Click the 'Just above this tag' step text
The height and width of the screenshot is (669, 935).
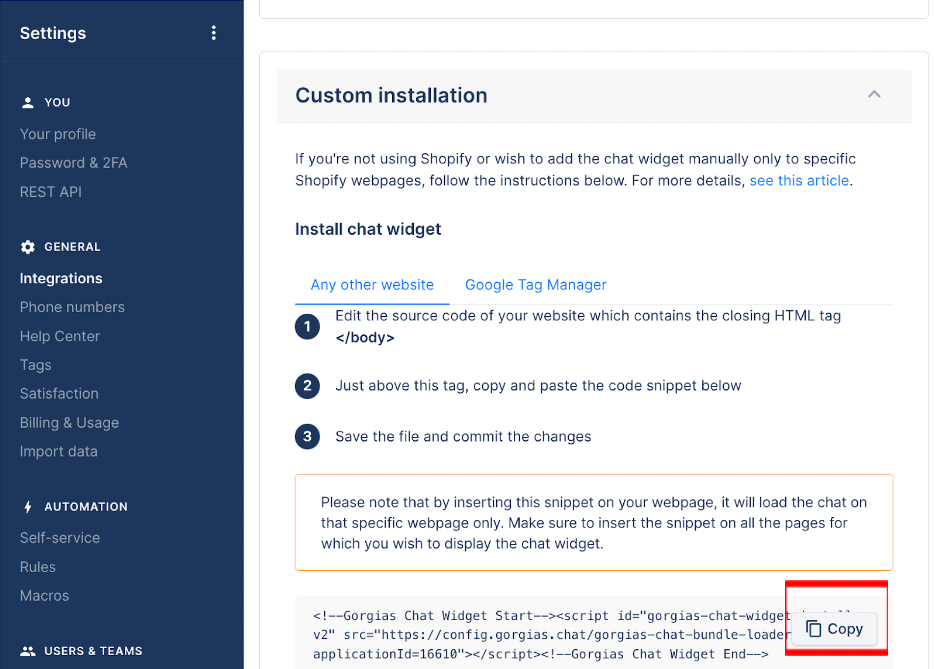click(538, 386)
